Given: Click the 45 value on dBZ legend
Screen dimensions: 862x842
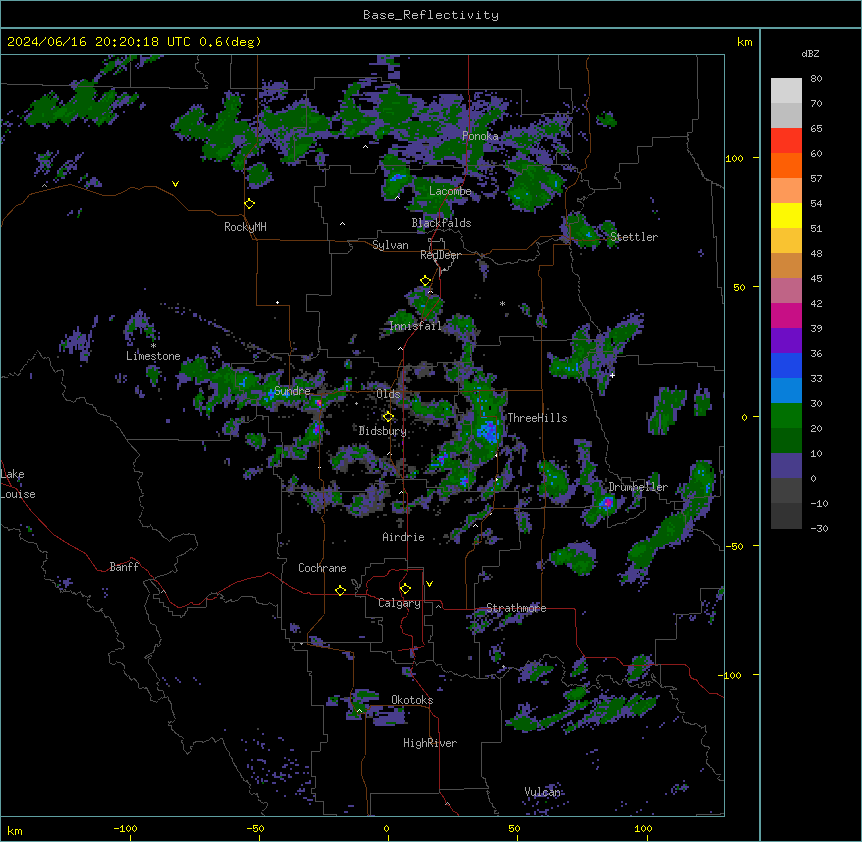Looking at the screenshot, I should [x=816, y=279].
